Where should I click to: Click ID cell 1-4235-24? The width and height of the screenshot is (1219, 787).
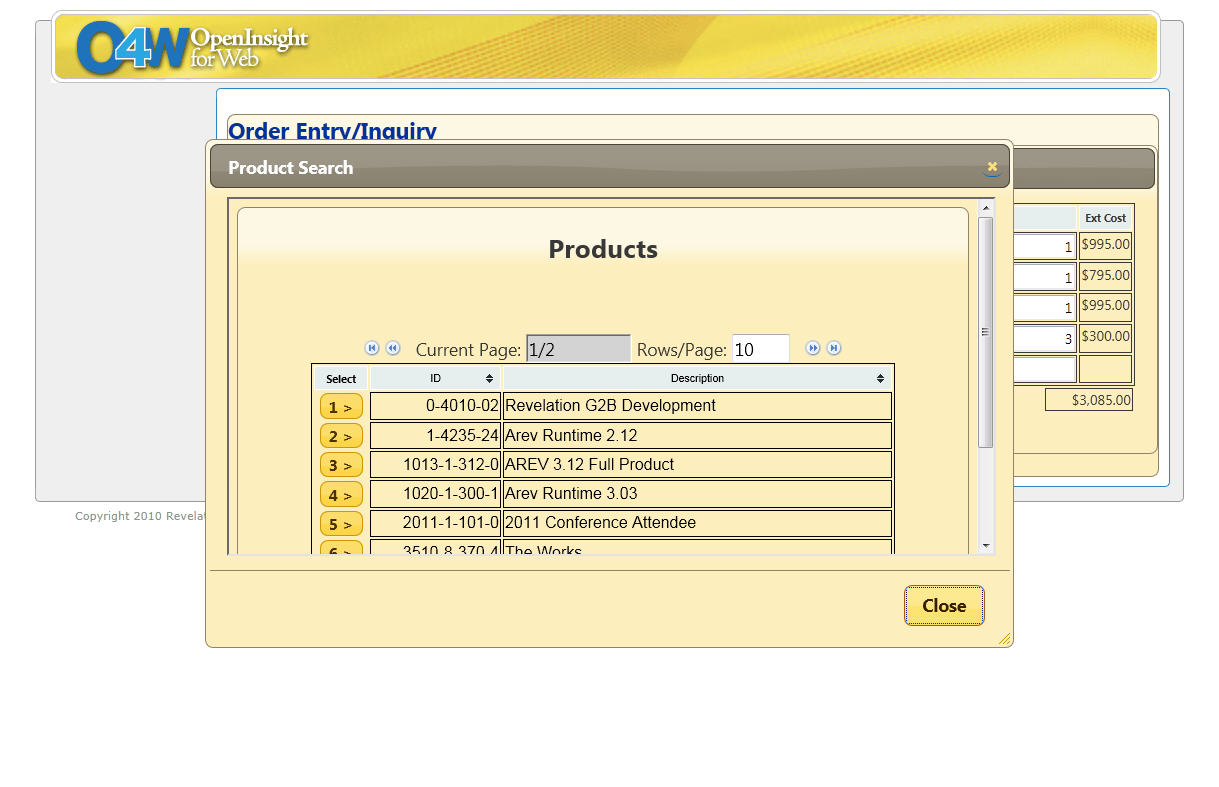point(435,436)
